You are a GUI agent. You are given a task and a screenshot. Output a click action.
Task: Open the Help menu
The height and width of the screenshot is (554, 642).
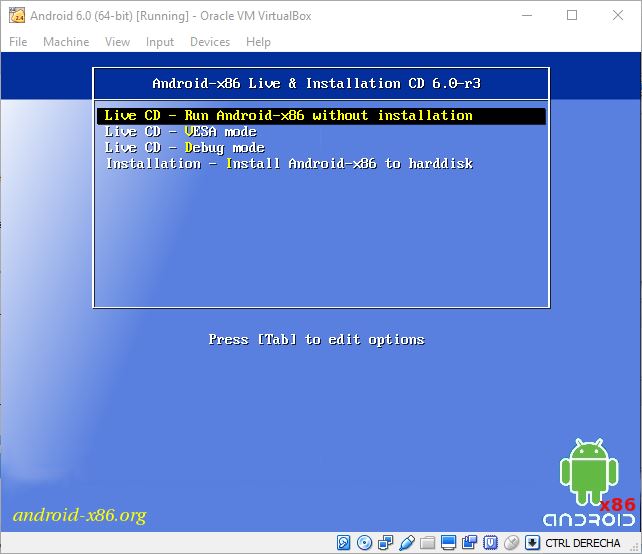[258, 42]
